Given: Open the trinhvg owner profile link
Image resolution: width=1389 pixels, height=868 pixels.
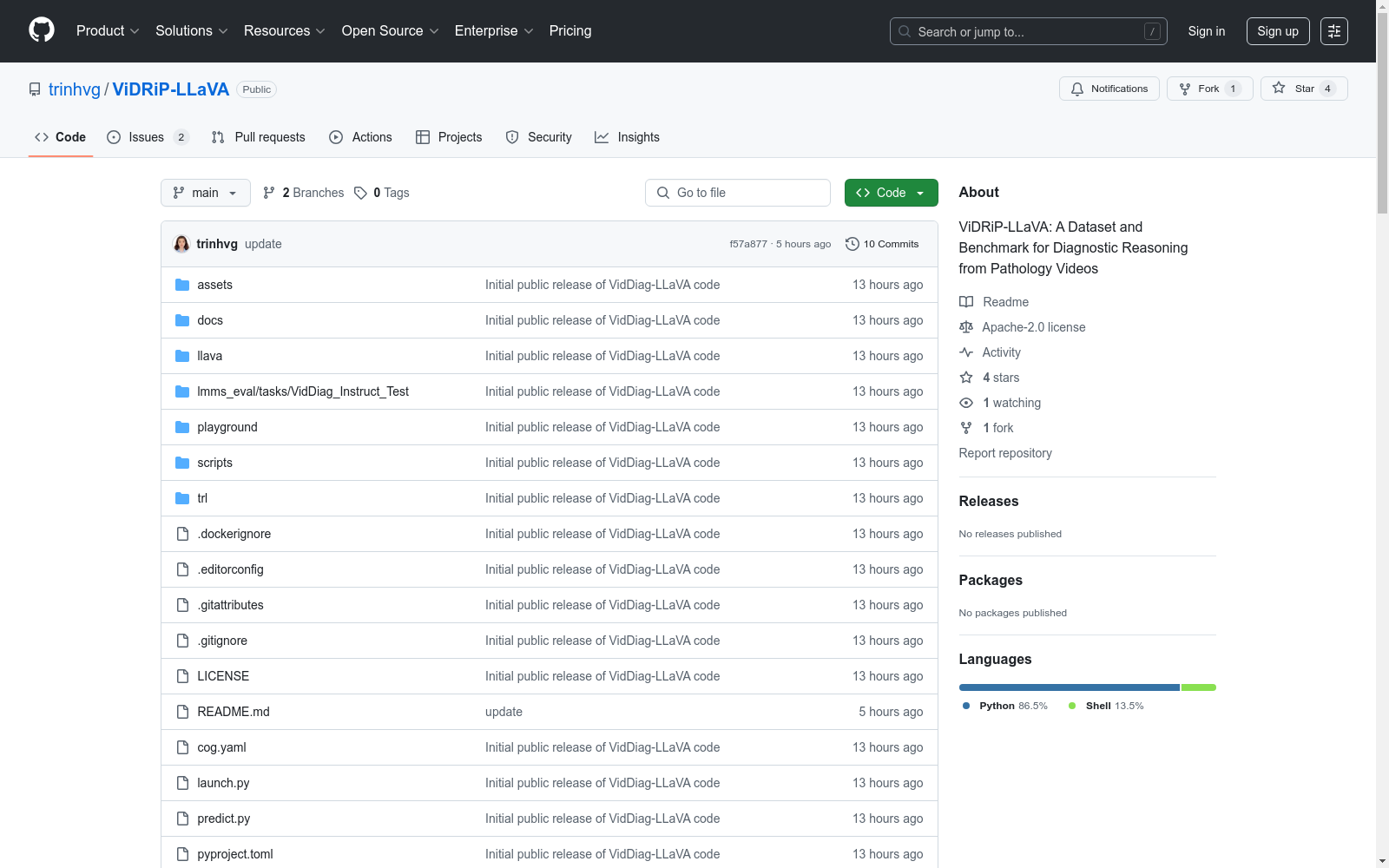Looking at the screenshot, I should coord(75,89).
